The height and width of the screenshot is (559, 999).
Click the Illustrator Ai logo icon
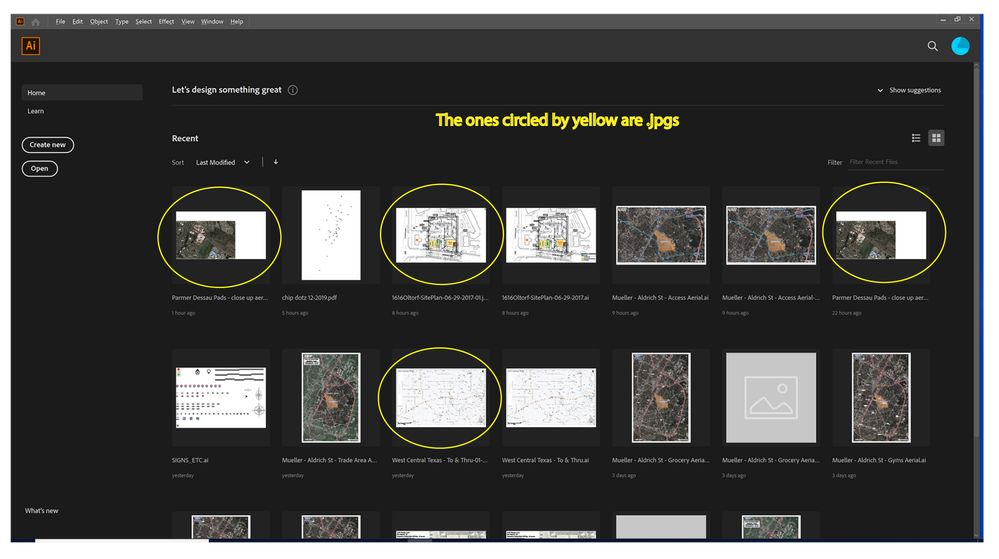pyautogui.click(x=31, y=46)
